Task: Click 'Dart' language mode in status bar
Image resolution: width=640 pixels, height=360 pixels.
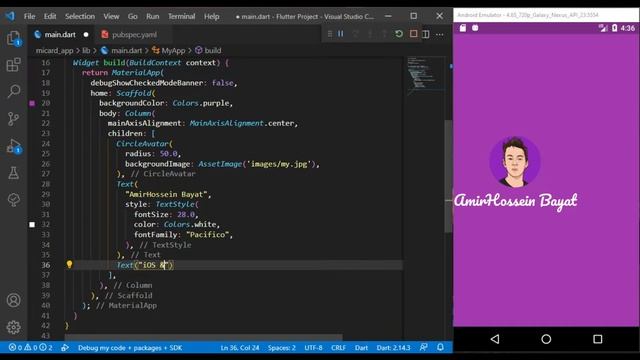Action: click(x=361, y=348)
